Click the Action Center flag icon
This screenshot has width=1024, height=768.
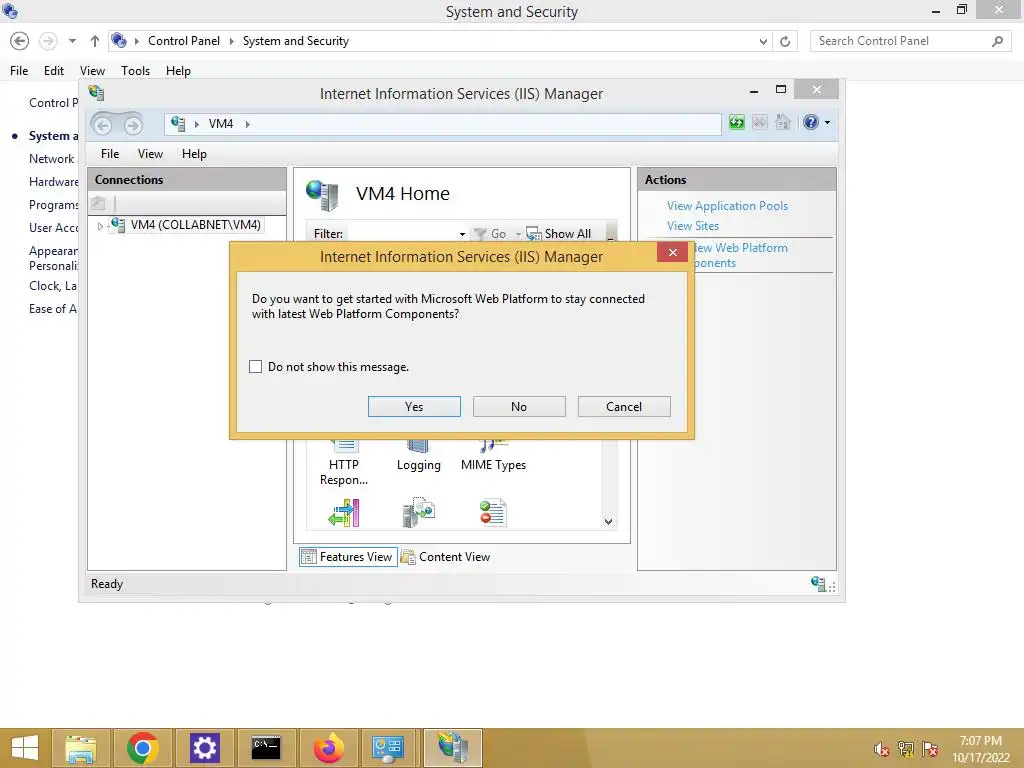(930, 749)
